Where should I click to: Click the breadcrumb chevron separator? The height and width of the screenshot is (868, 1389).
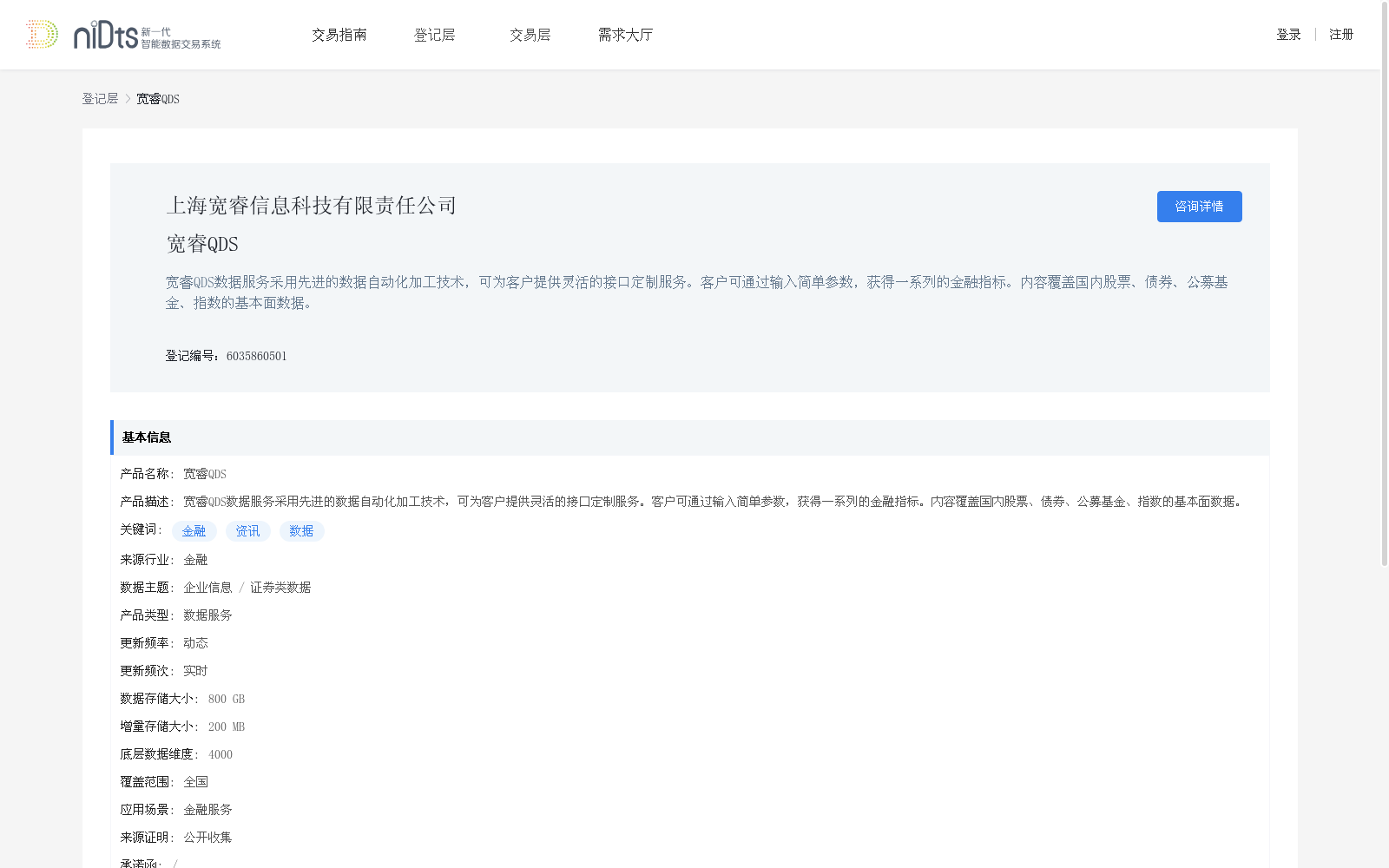click(x=128, y=99)
